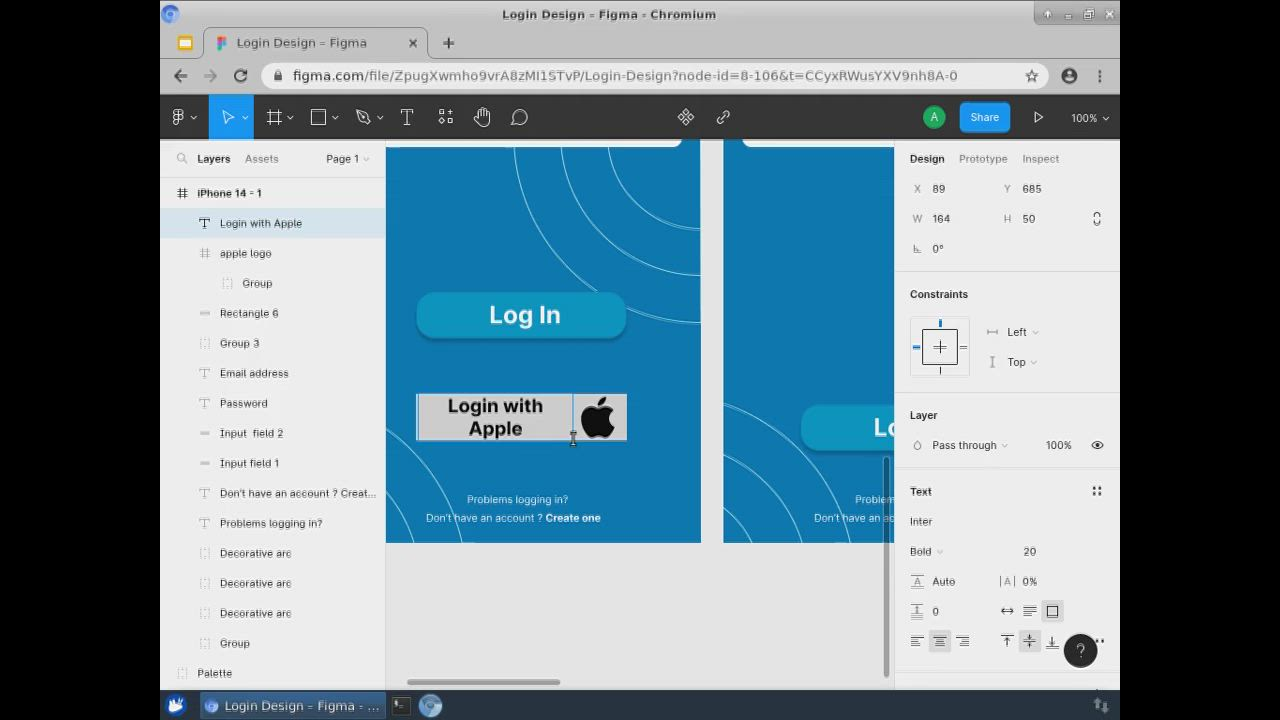
Task: Open shape tools dropdown arrow
Action: pyautogui.click(x=335, y=118)
